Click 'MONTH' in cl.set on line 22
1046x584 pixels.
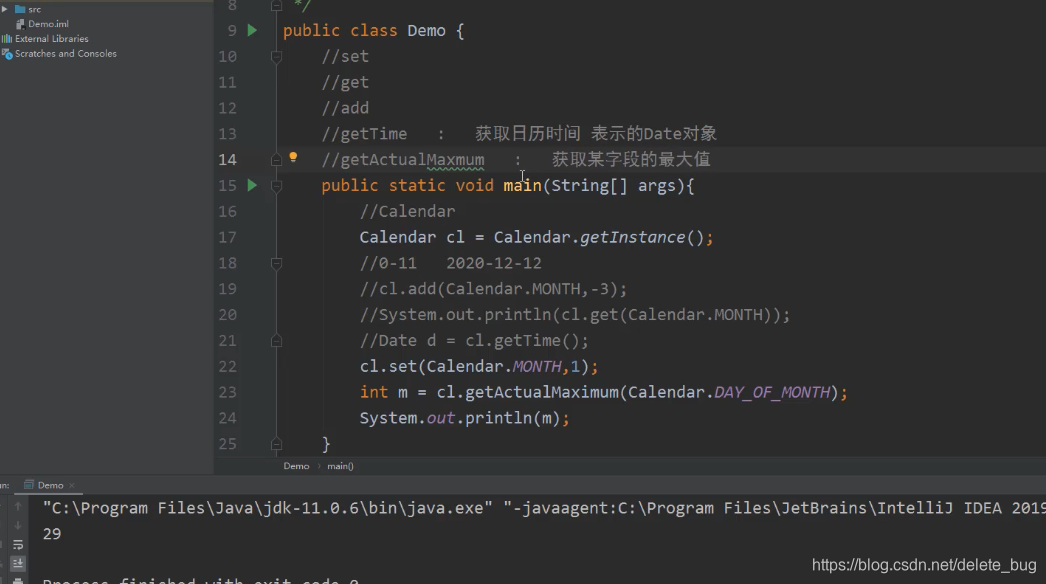(537, 366)
